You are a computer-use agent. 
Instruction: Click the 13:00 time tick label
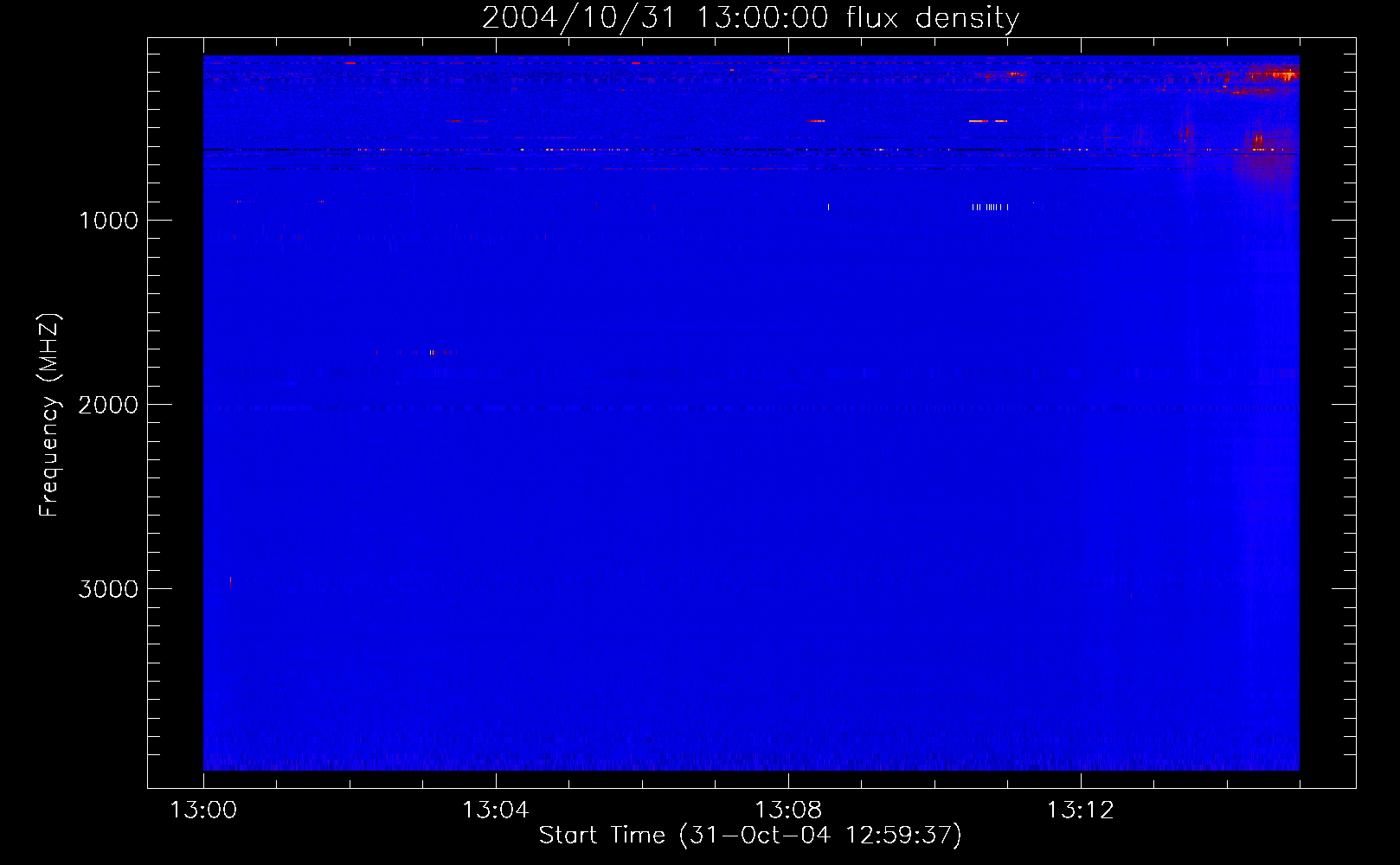tap(203, 811)
